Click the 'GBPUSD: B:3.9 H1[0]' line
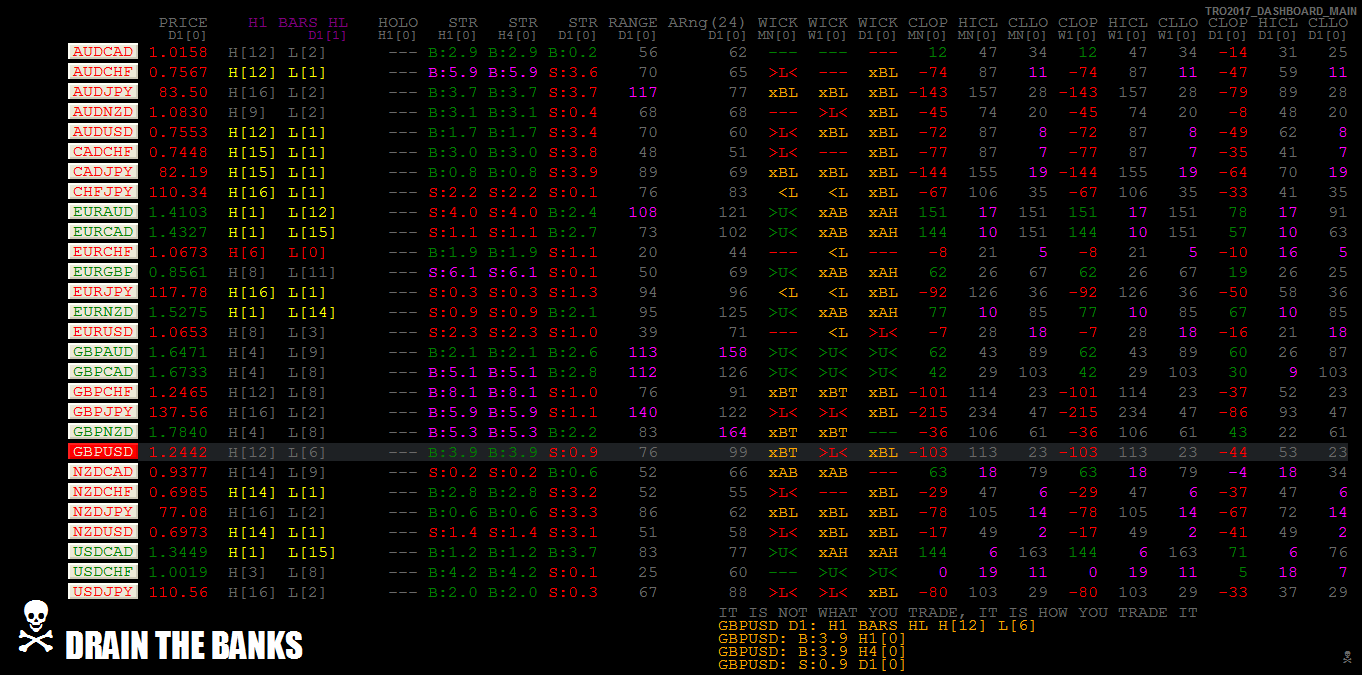This screenshot has width=1362, height=675. click(x=812, y=638)
